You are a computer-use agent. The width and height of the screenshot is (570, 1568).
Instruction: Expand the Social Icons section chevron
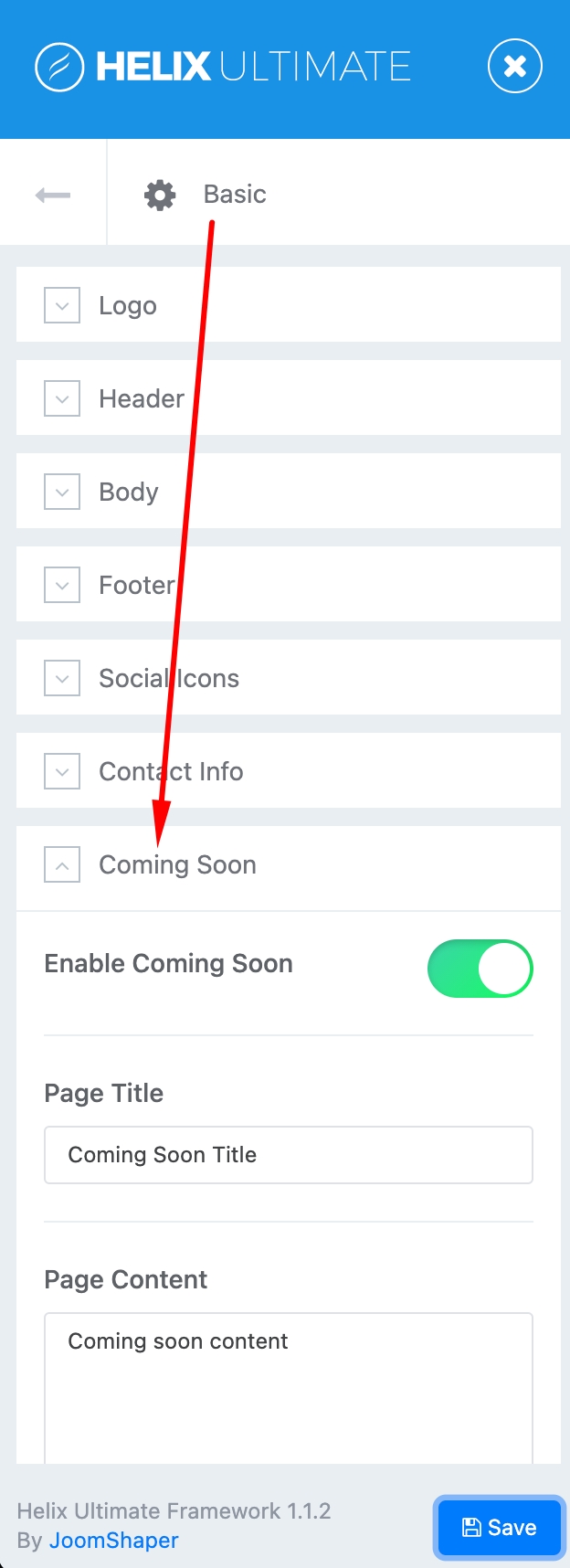coord(62,678)
